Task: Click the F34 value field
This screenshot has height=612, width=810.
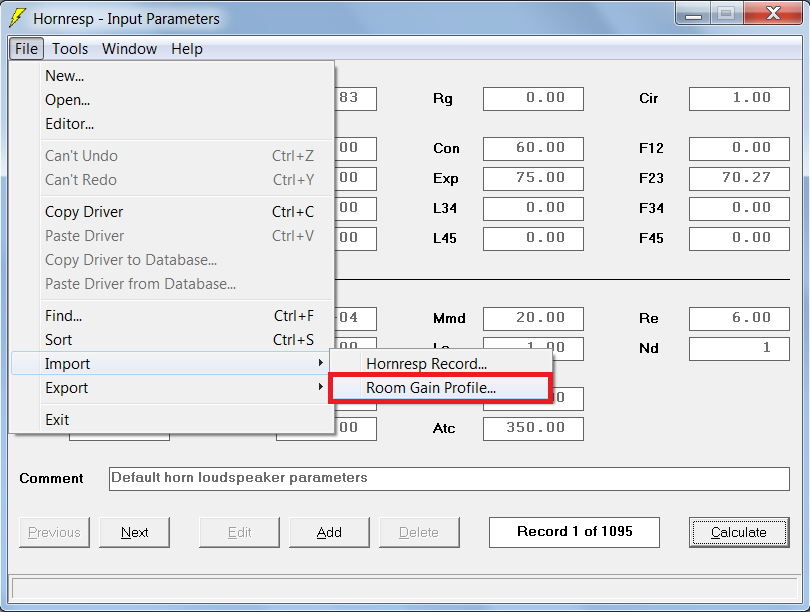Action: tap(739, 209)
